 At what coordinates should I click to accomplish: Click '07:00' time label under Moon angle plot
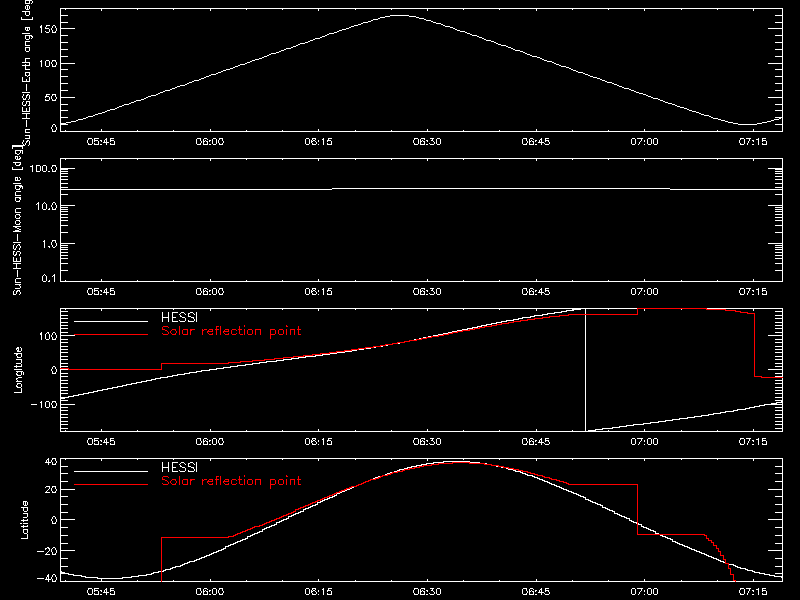644,292
